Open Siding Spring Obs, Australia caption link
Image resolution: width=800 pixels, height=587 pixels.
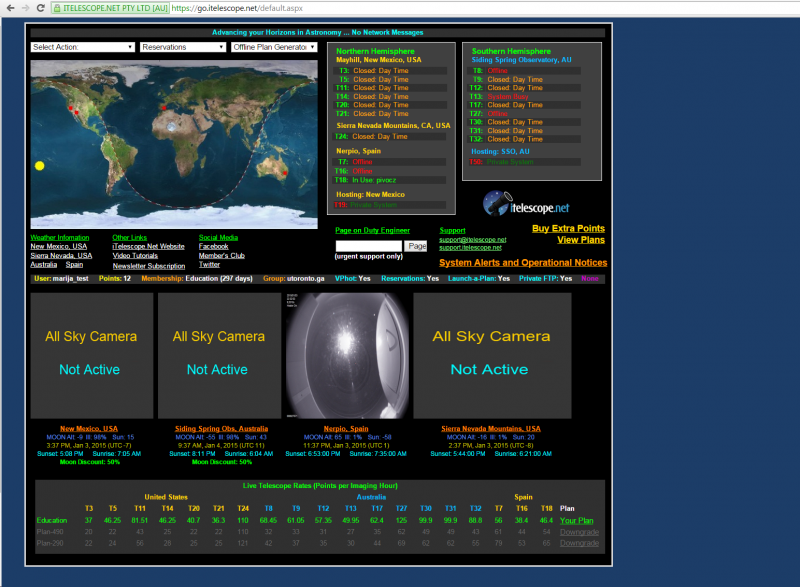(221, 429)
